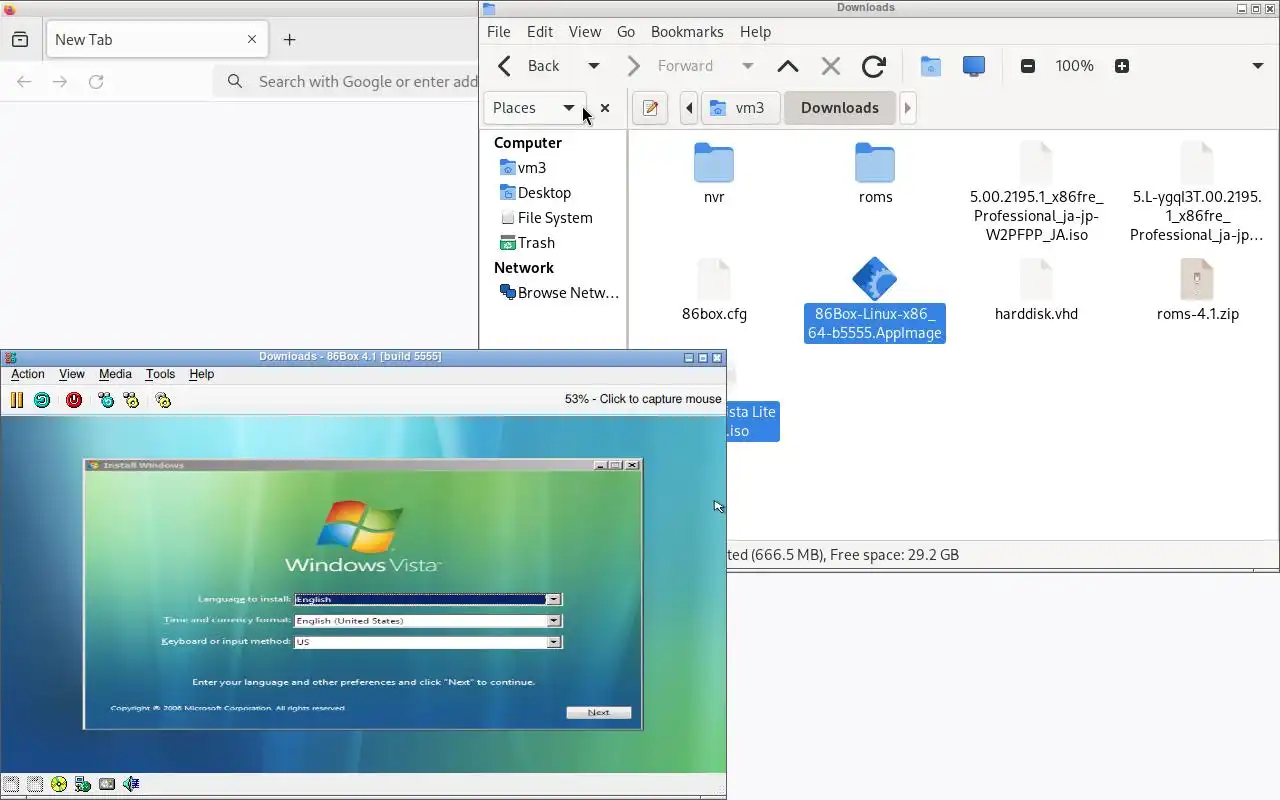1280x800 pixels.
Task: Select the New Tab browser tab
Action: point(155,40)
